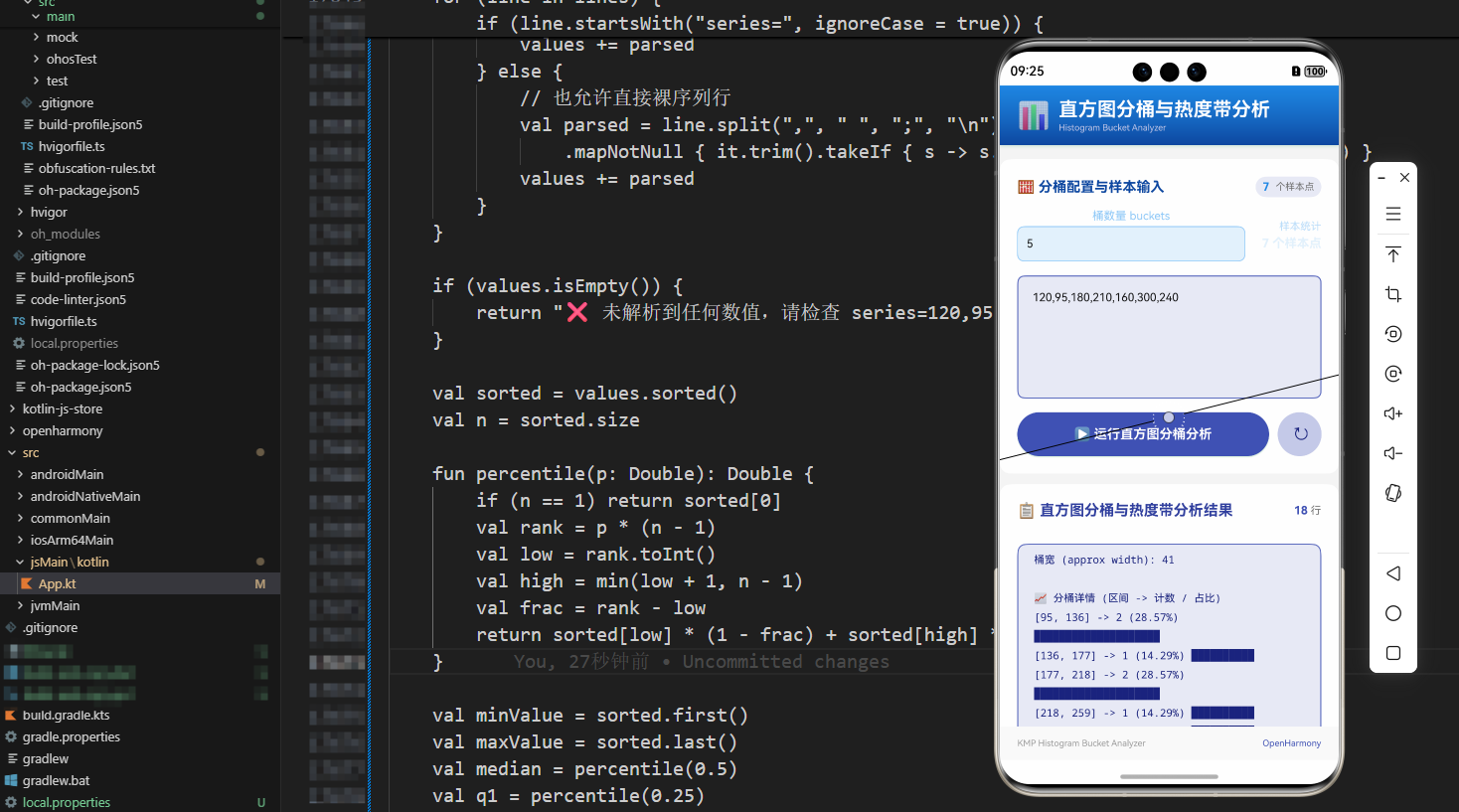Open the emulator hamburger menu

click(x=1392, y=214)
